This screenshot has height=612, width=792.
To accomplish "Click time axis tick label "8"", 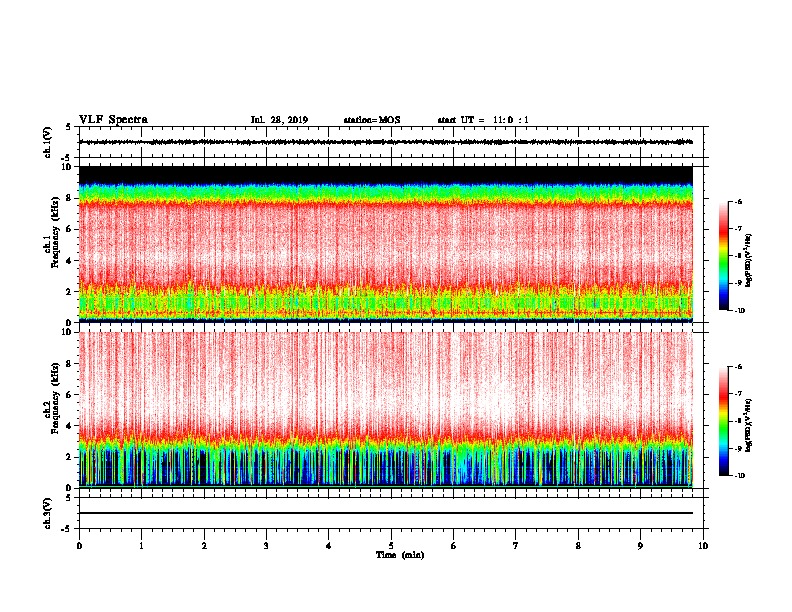I will pos(578,546).
